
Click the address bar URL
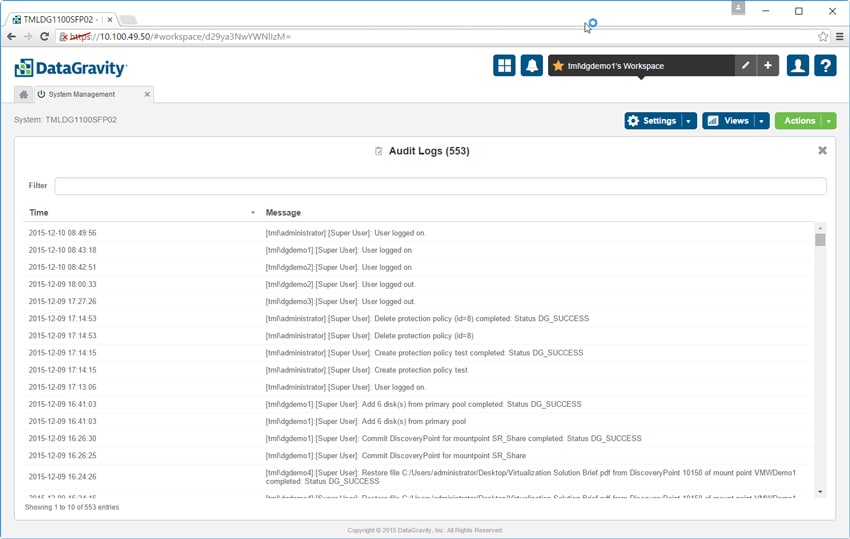pos(181,36)
